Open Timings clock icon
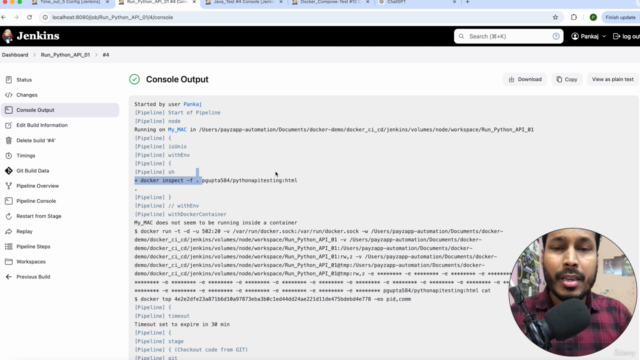The image size is (640, 360). tap(9, 156)
